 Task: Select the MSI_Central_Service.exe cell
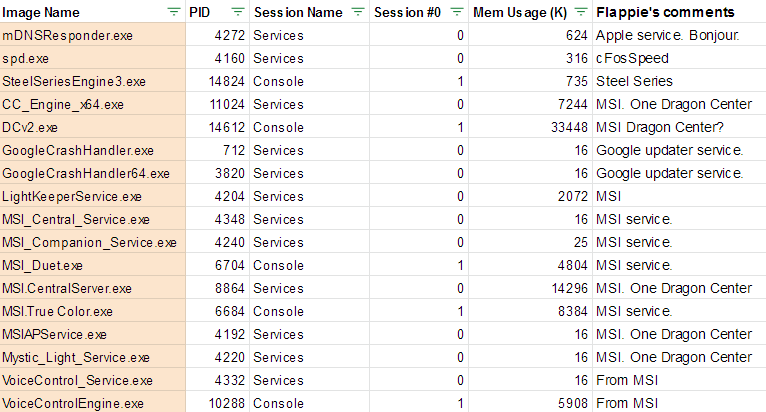(93, 219)
